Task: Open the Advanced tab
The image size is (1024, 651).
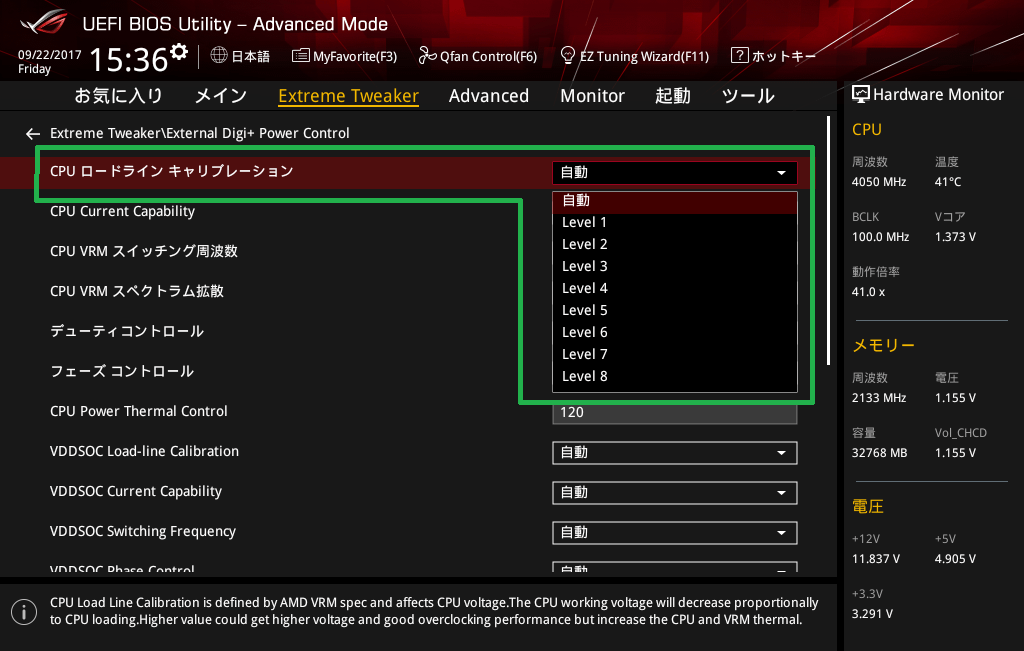Action: tap(488, 96)
